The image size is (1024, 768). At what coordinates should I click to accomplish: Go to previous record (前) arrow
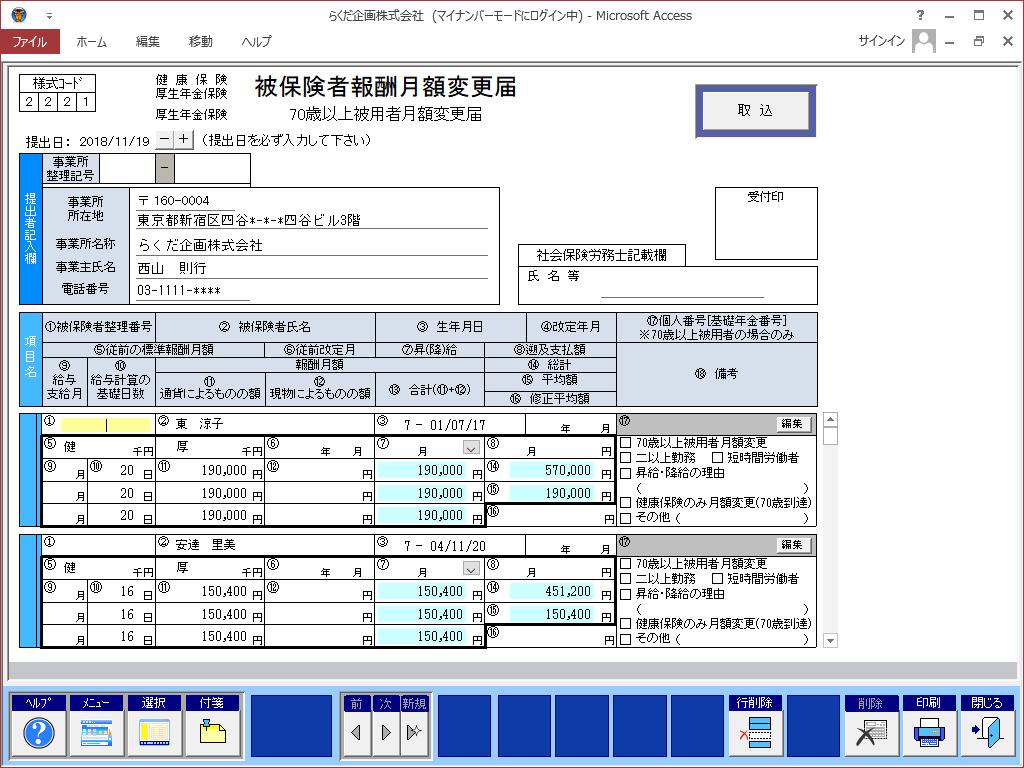point(356,733)
